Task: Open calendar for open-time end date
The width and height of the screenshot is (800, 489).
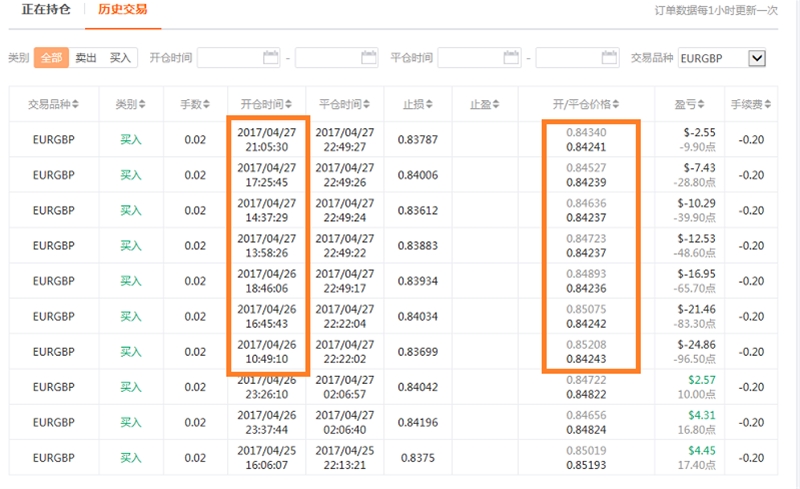Action: (x=368, y=57)
